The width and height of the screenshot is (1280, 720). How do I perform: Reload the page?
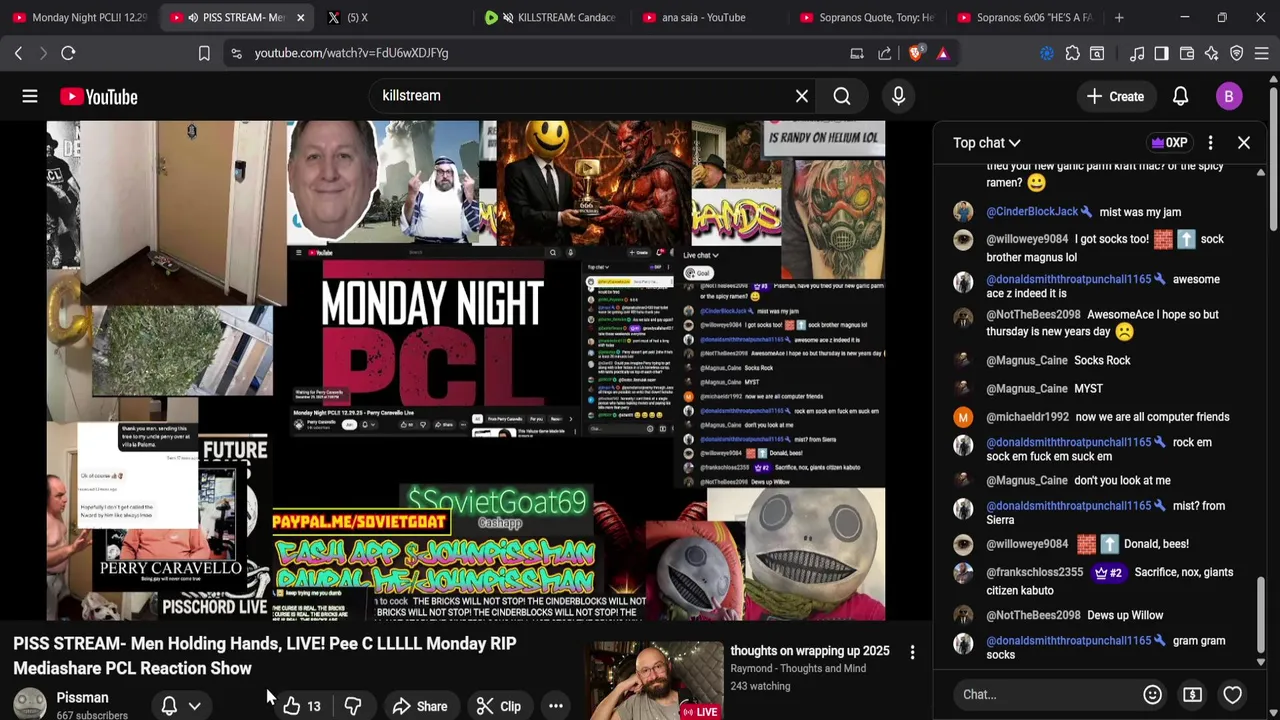pos(68,53)
